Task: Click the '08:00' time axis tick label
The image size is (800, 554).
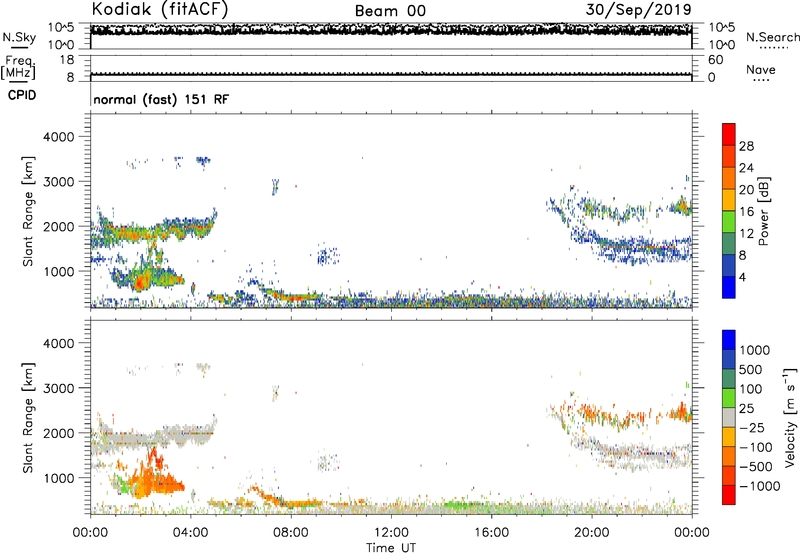Action: pos(291,533)
